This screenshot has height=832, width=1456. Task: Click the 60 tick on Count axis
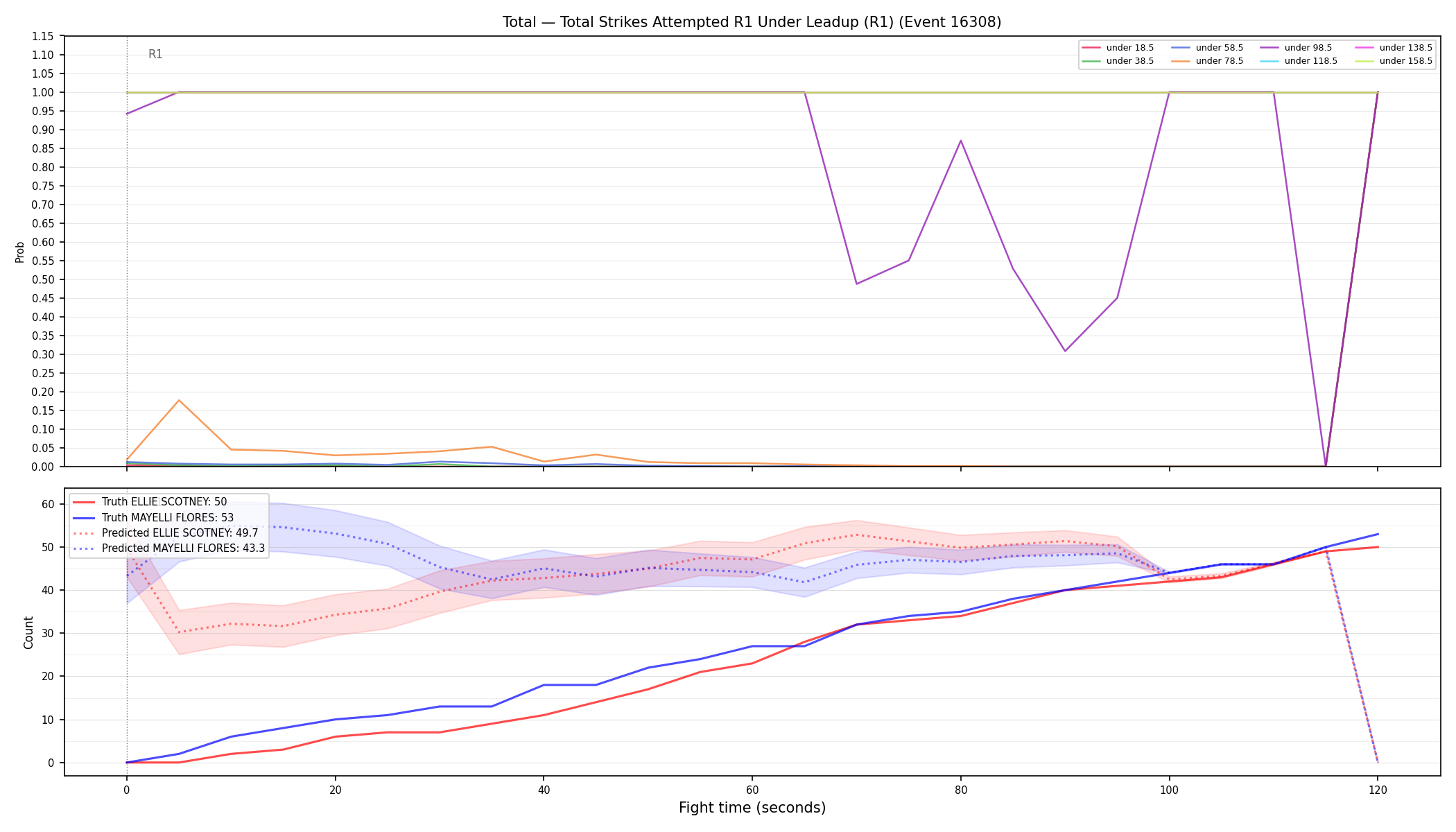[48, 504]
